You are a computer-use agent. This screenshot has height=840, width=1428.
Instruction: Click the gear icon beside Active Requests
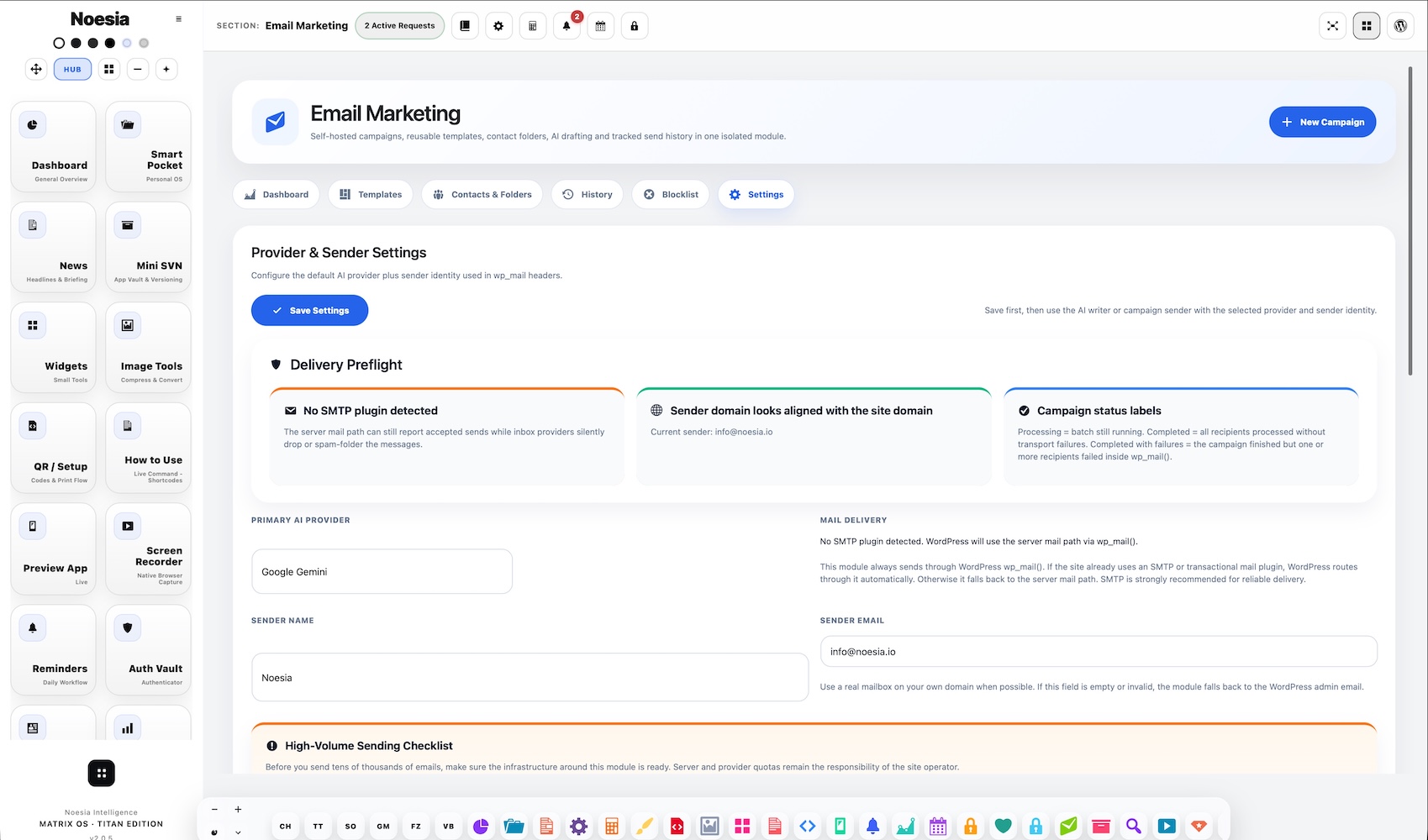[498, 26]
